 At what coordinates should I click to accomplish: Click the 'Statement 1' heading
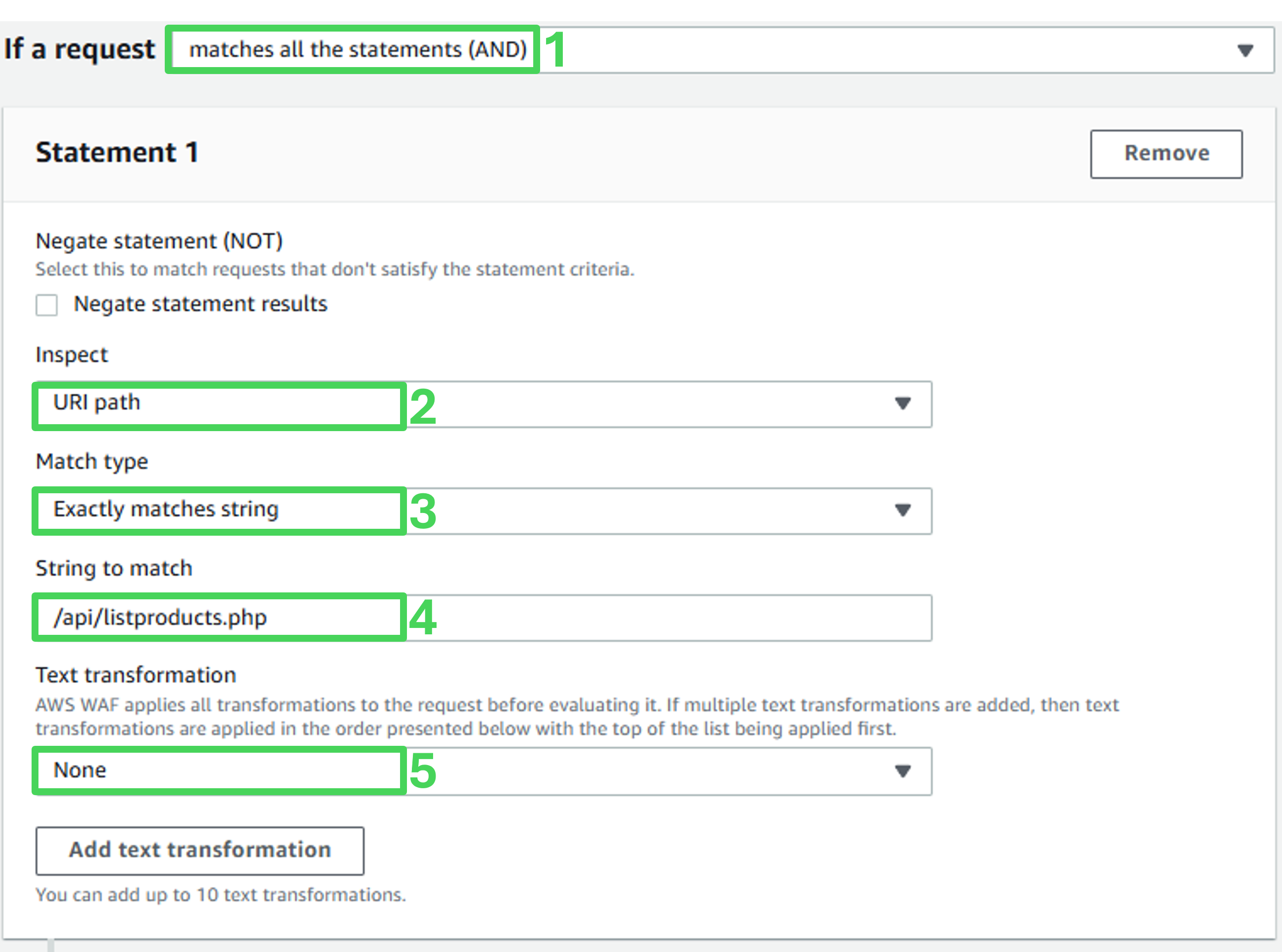(x=117, y=153)
